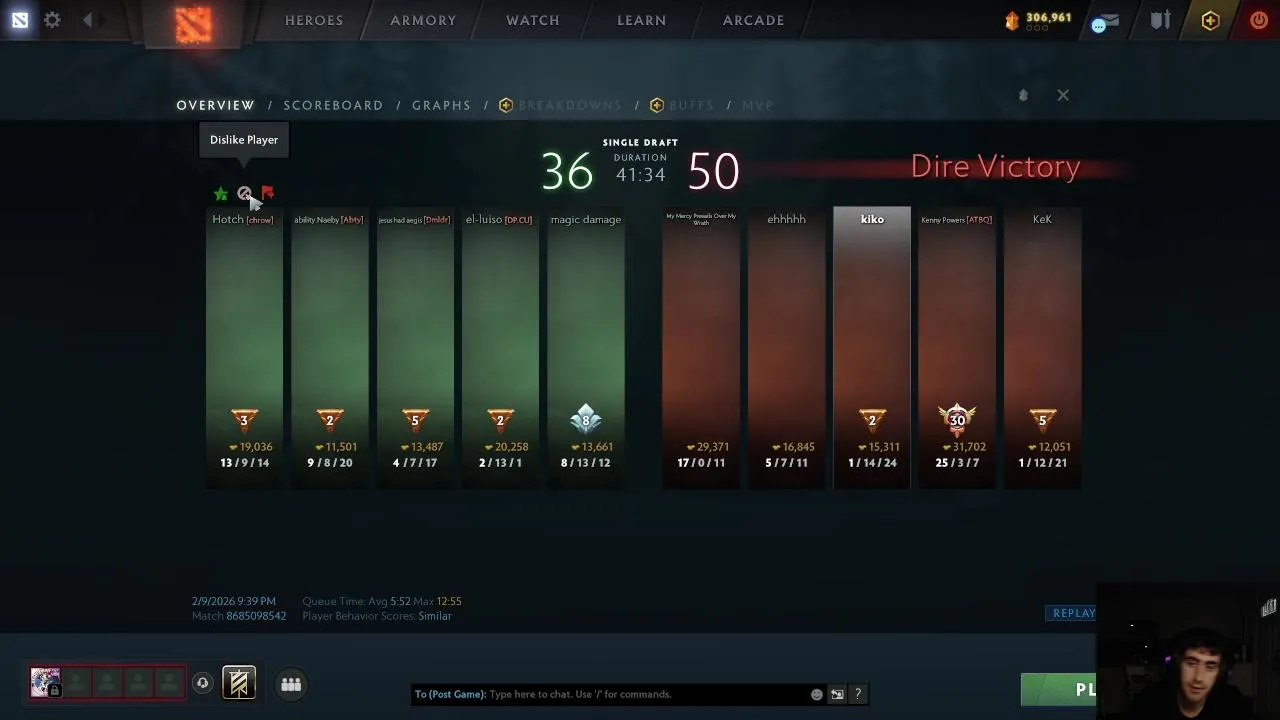Select player Kenny Powers name

point(956,220)
